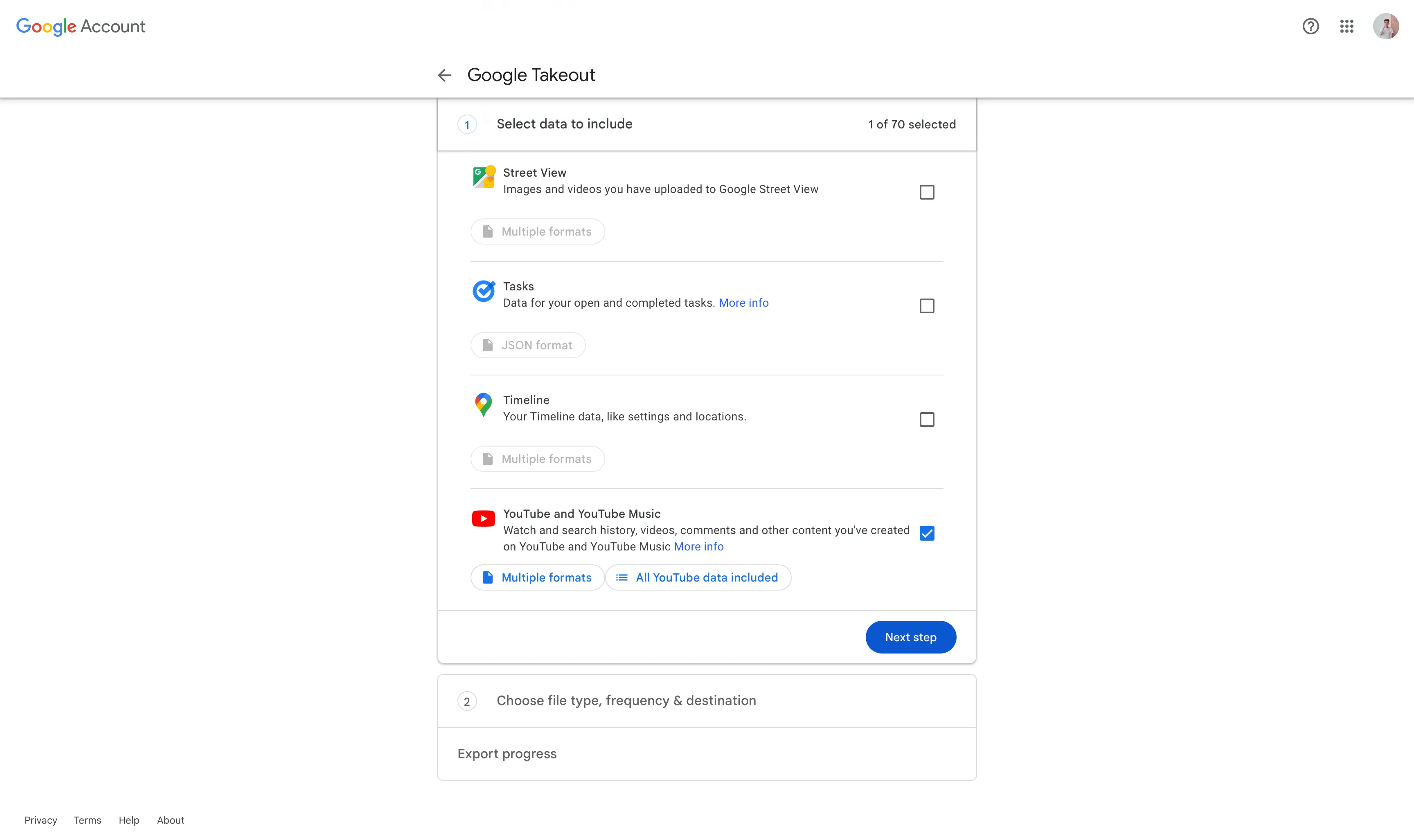1414x840 pixels.
Task: Go back with the arrow beside Google Takeout
Action: point(444,75)
